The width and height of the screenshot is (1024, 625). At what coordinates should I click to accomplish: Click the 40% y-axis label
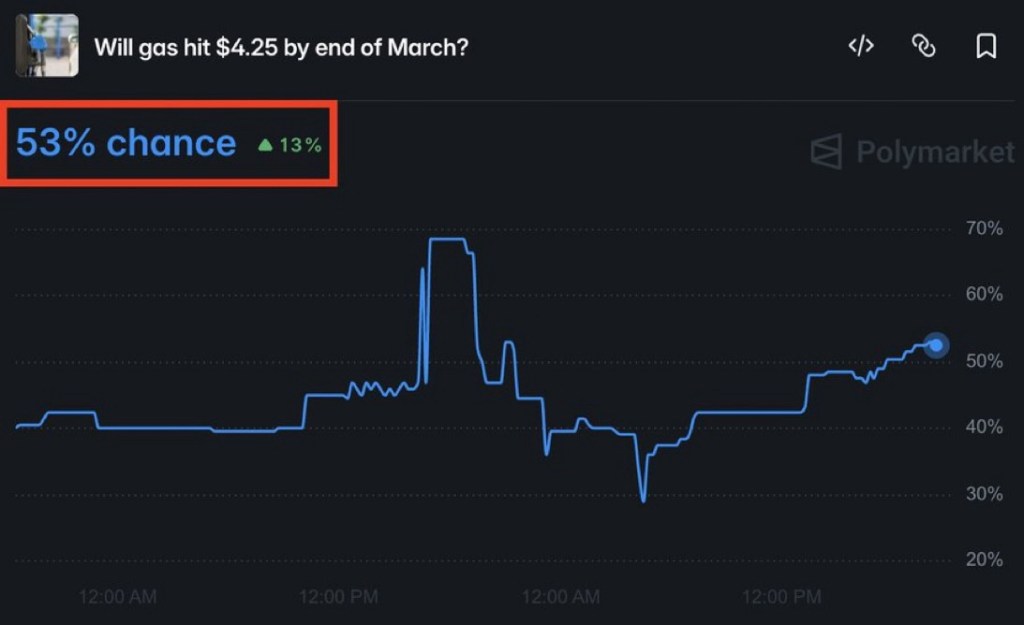[984, 427]
